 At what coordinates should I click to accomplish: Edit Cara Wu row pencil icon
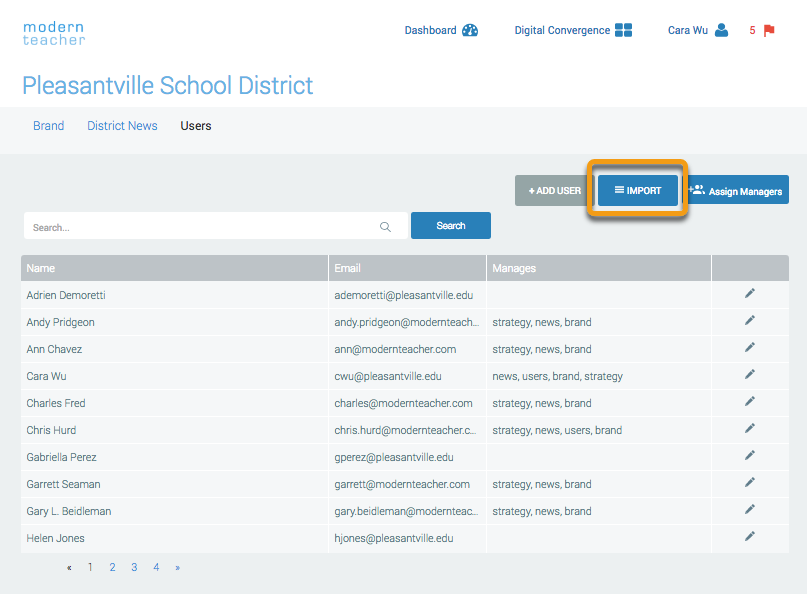click(x=750, y=374)
